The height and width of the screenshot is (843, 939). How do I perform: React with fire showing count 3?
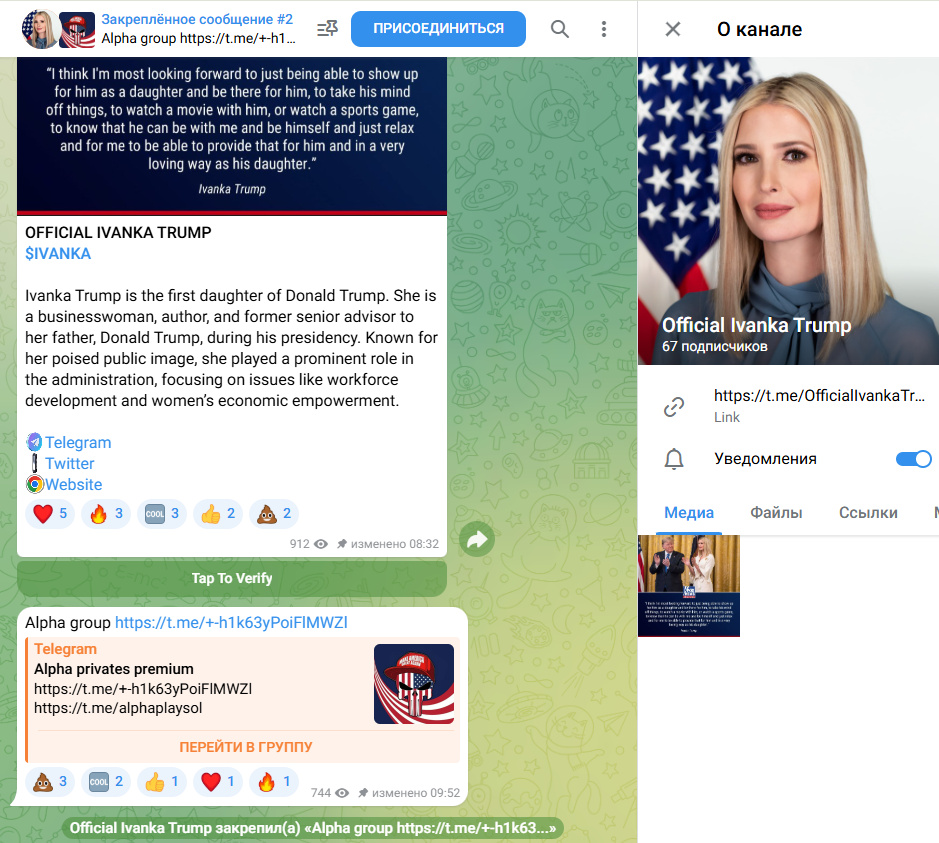pyautogui.click(x=106, y=514)
